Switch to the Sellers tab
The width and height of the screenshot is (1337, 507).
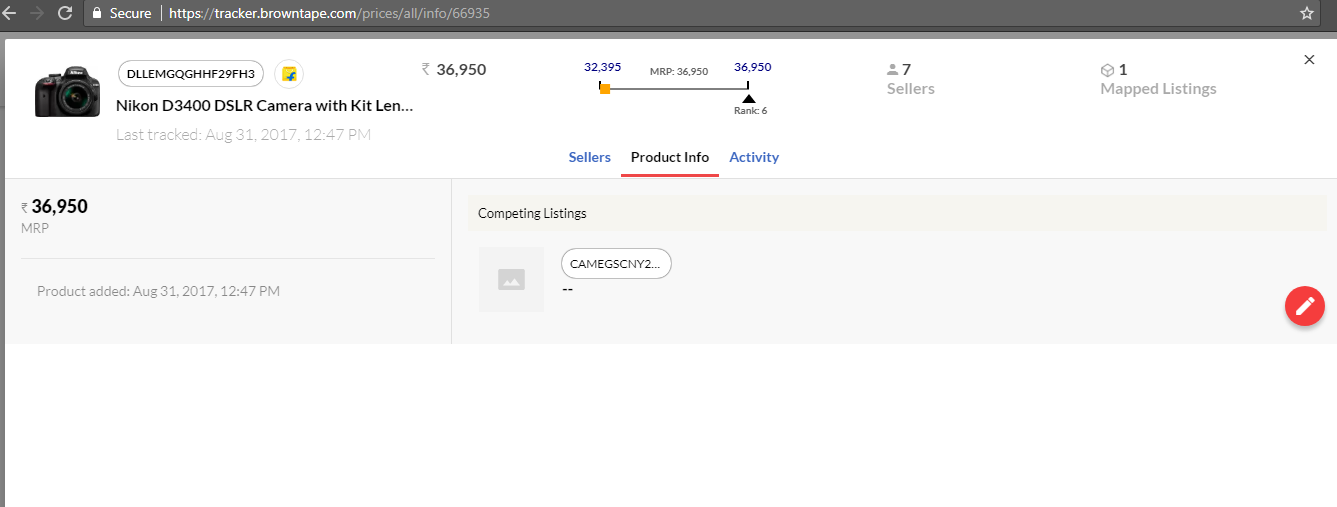click(590, 157)
